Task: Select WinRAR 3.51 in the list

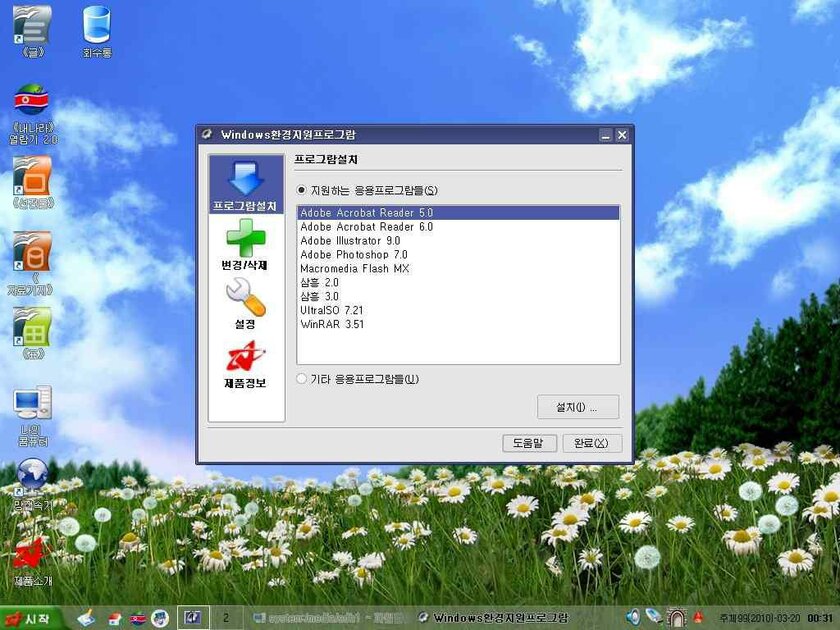Action: (x=459, y=324)
